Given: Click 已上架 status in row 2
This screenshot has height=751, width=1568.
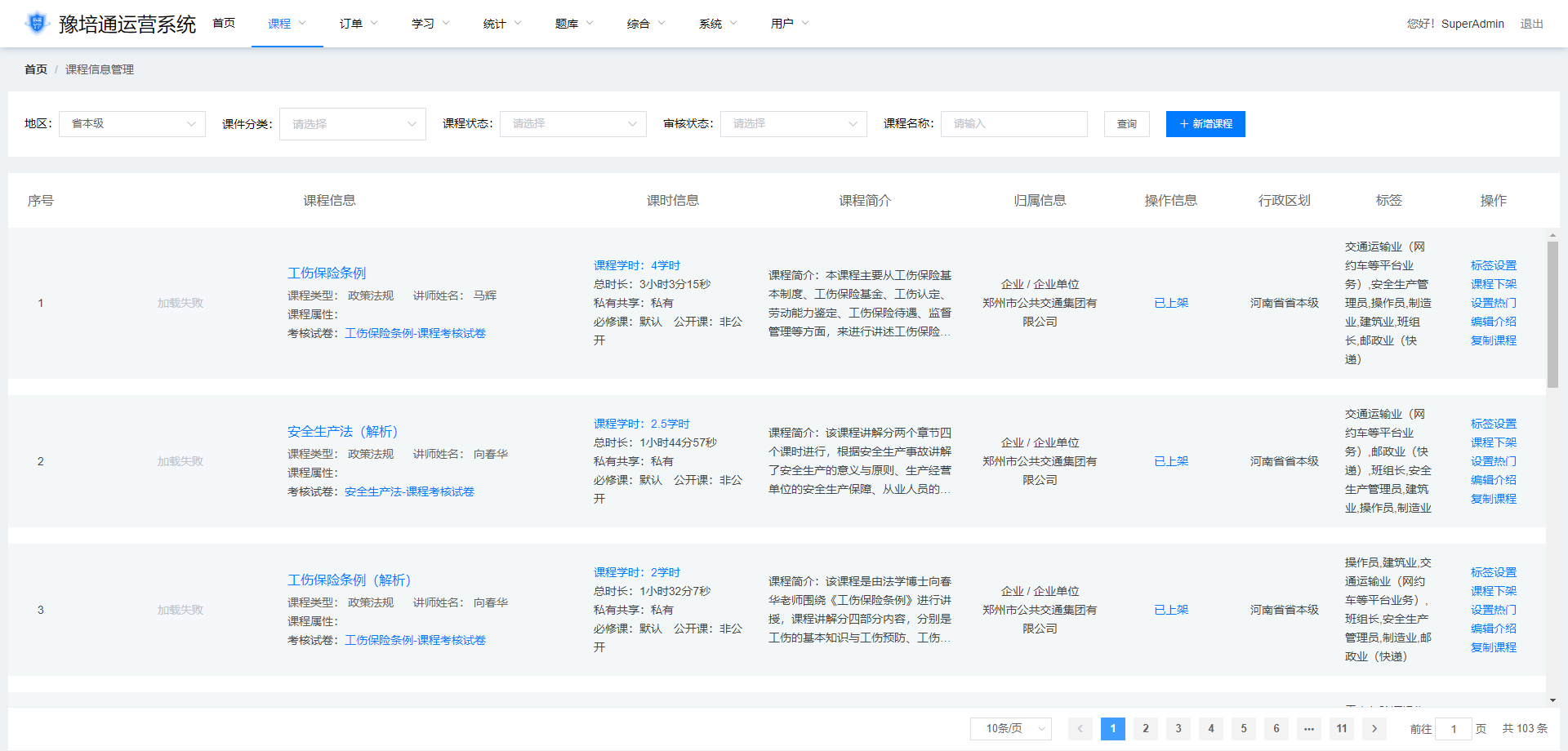Looking at the screenshot, I should pyautogui.click(x=1171, y=461).
